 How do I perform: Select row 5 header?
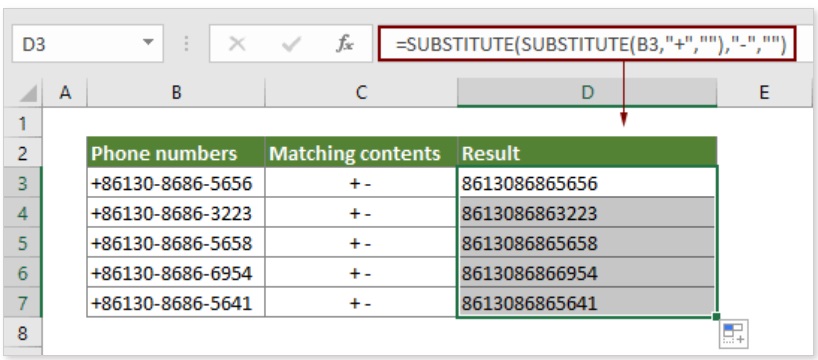pyautogui.click(x=22, y=243)
